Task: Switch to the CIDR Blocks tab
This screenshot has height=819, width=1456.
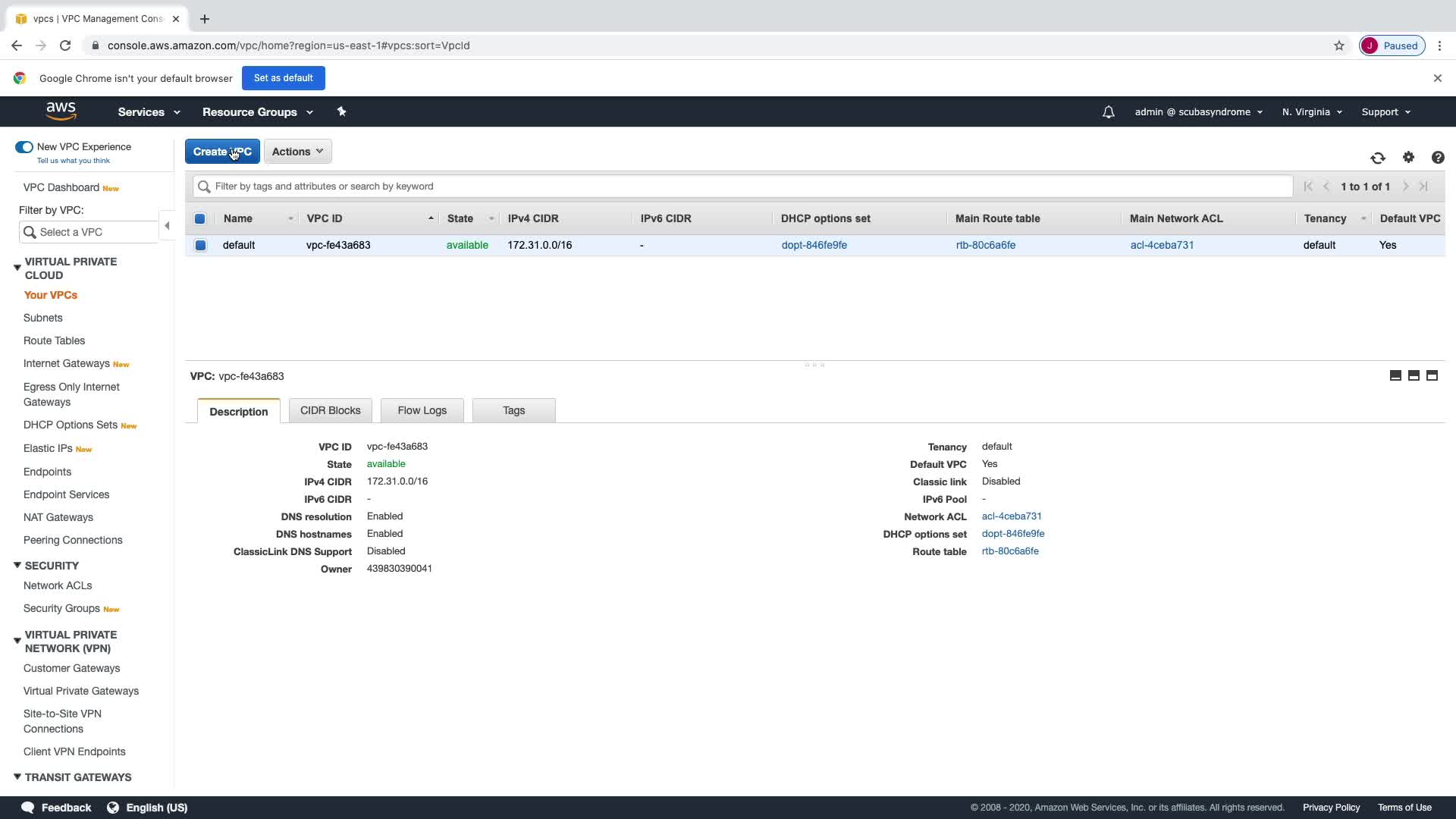Action: click(x=330, y=410)
